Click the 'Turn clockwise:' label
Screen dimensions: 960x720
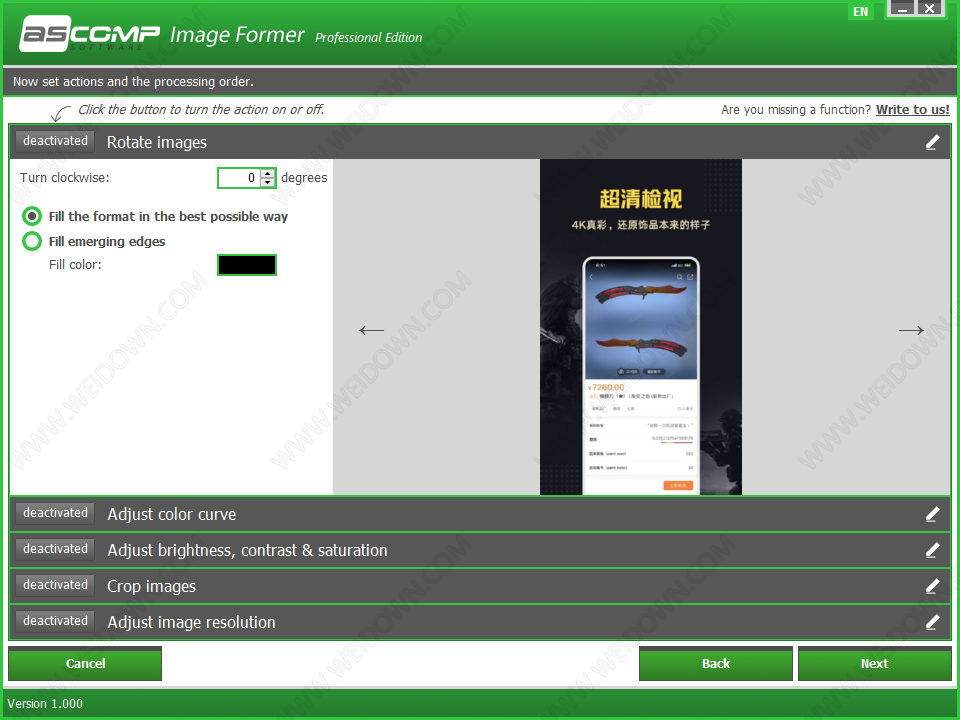(x=65, y=178)
